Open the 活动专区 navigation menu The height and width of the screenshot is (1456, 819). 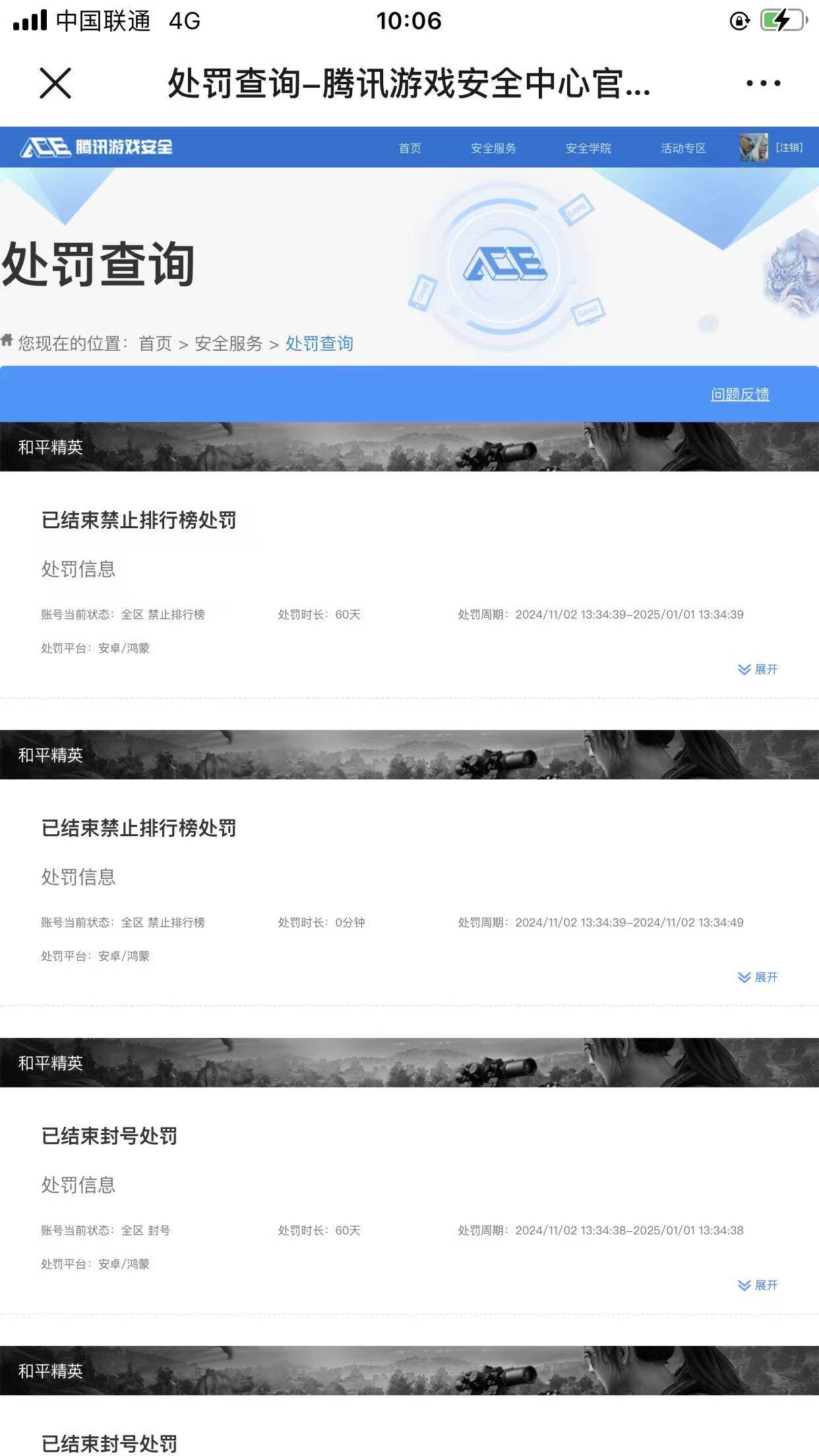tap(683, 148)
